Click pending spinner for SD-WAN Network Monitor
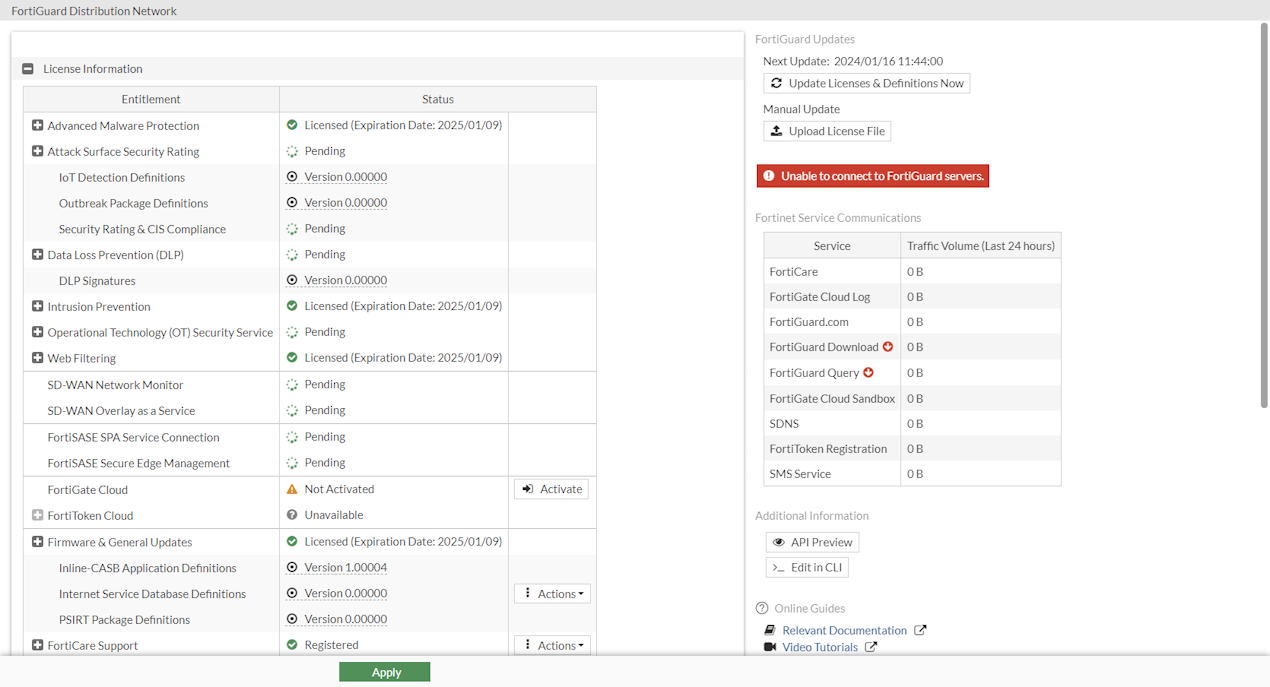Viewport: 1270px width, 687px height. point(292,384)
